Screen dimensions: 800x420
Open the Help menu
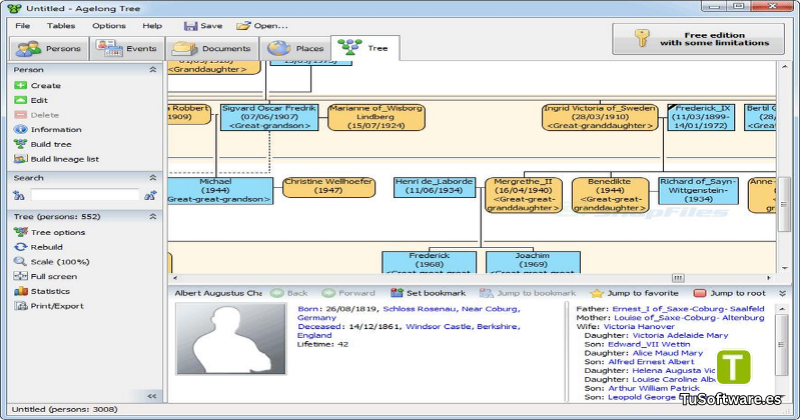pos(152,26)
